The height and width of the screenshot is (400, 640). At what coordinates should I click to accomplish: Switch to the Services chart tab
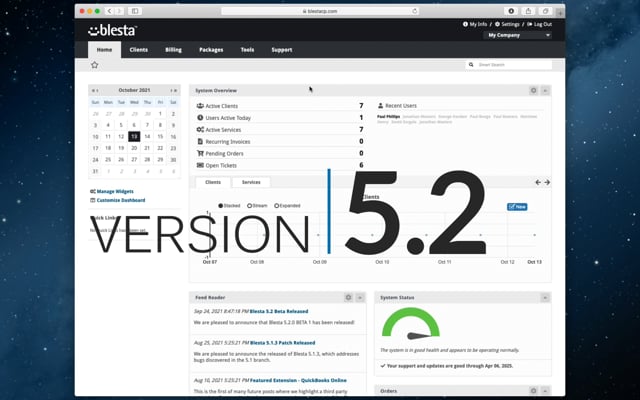coord(251,182)
